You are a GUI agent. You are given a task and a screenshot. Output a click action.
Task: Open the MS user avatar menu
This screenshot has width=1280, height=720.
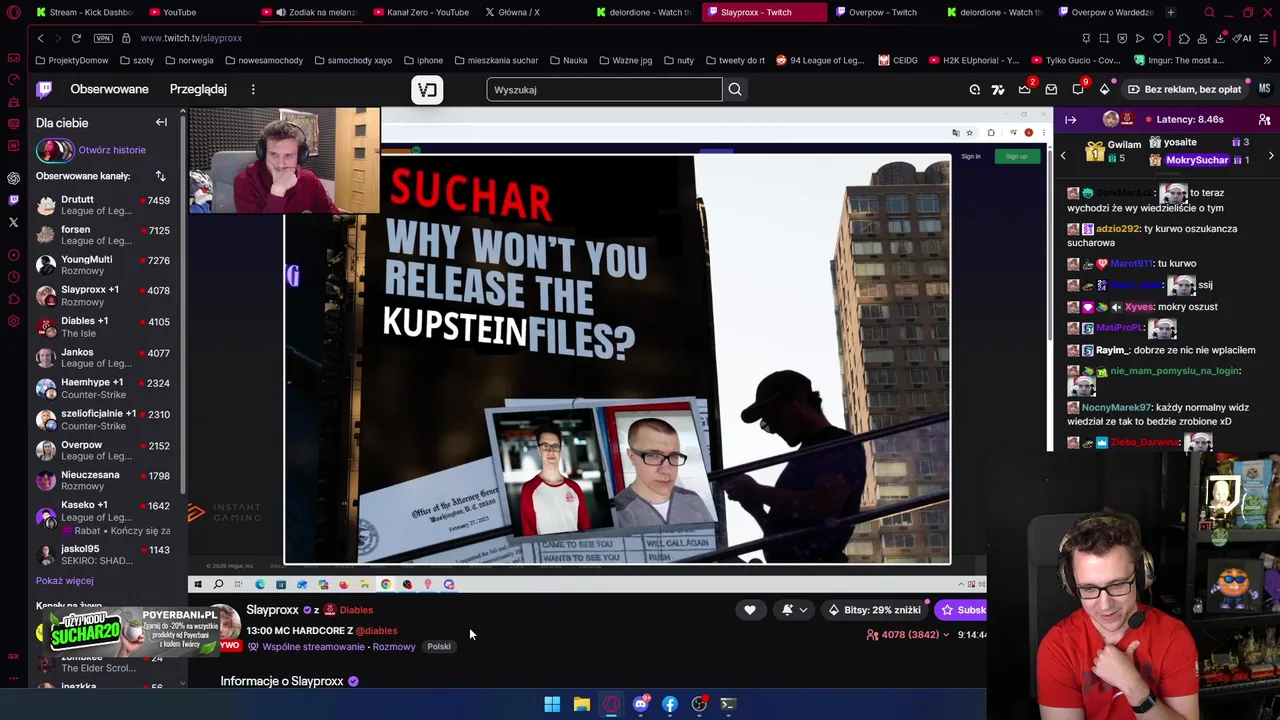(x=1264, y=89)
